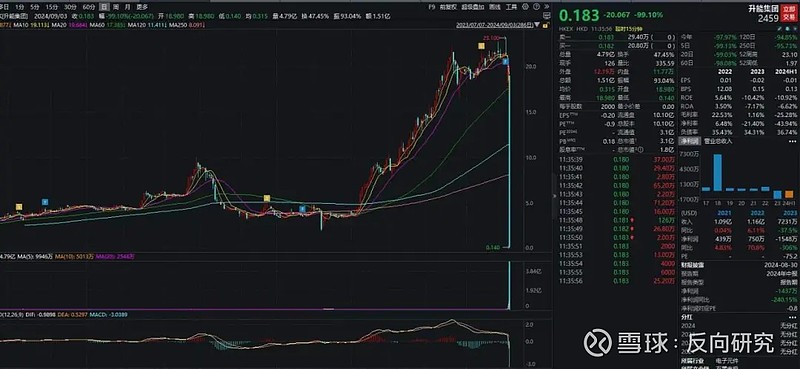Expand the 更多 period options
The width and height of the screenshot is (800, 369).
[x=142, y=7]
